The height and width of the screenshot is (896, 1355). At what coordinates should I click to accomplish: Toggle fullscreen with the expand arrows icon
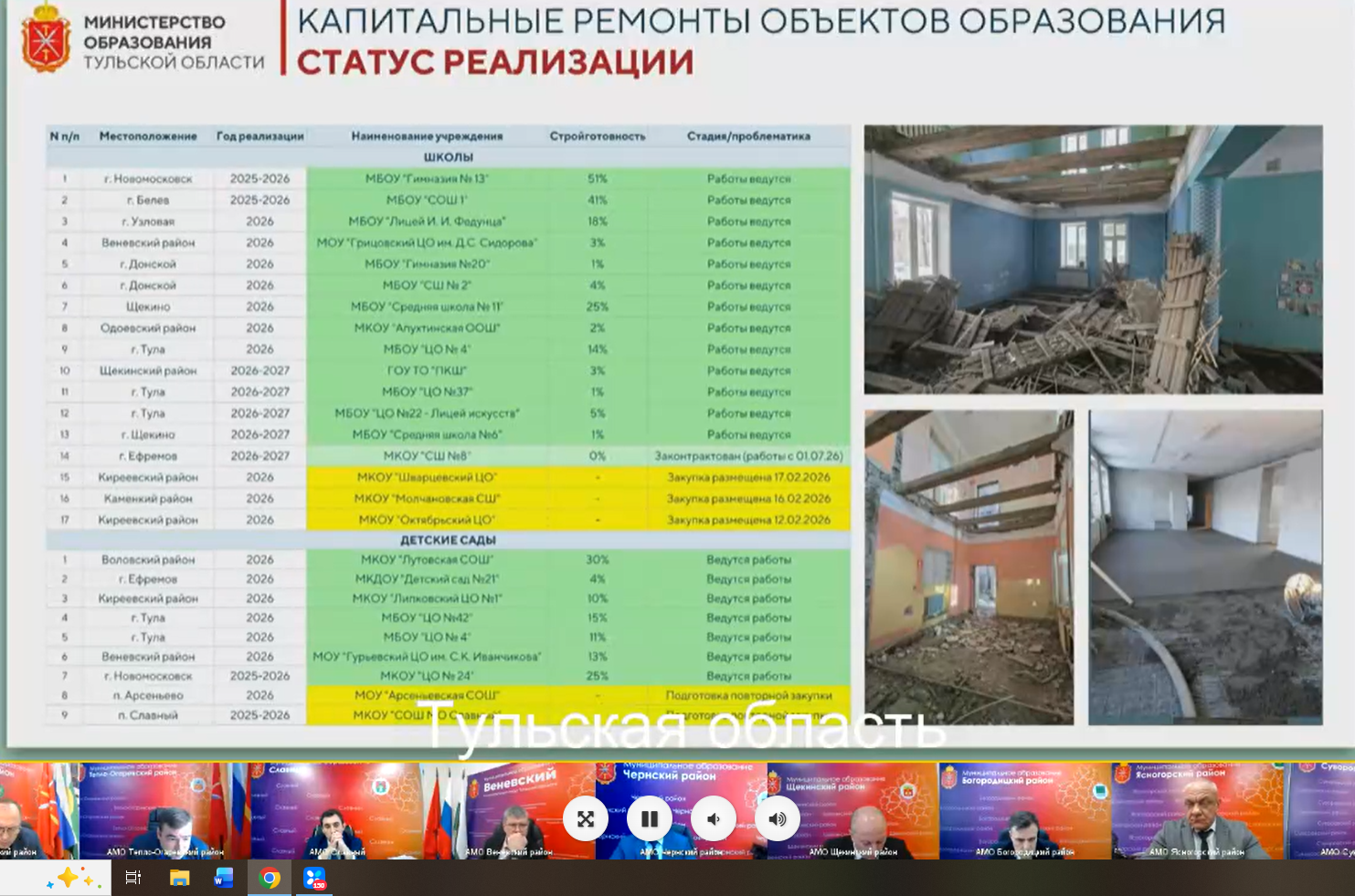[x=586, y=818]
